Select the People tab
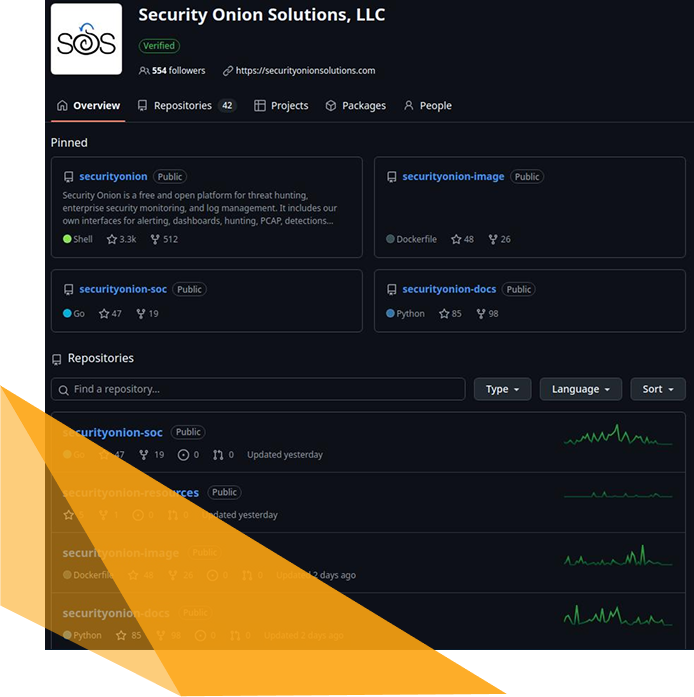694x697 pixels. (427, 106)
